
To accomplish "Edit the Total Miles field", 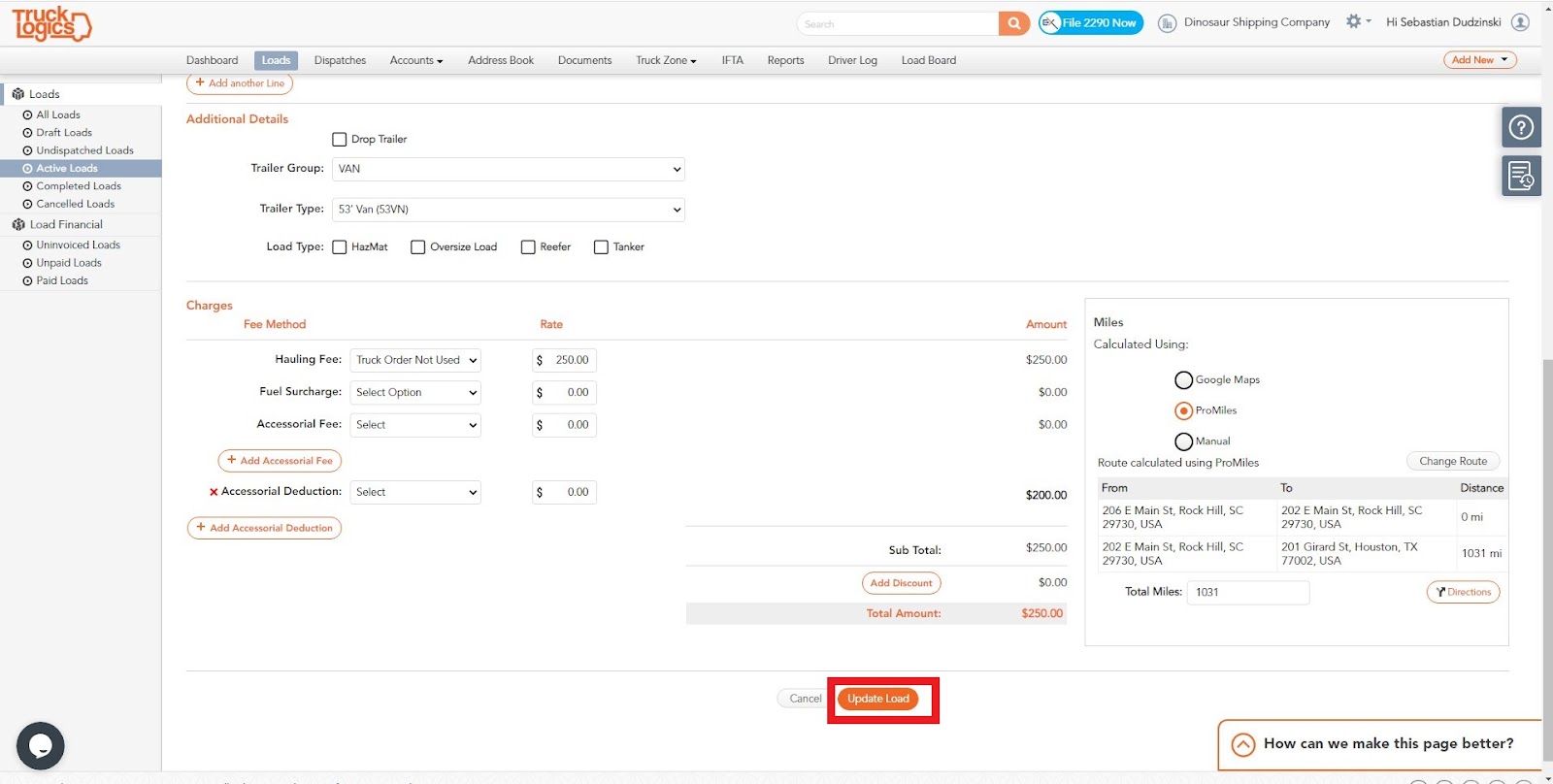I will pos(1249,592).
